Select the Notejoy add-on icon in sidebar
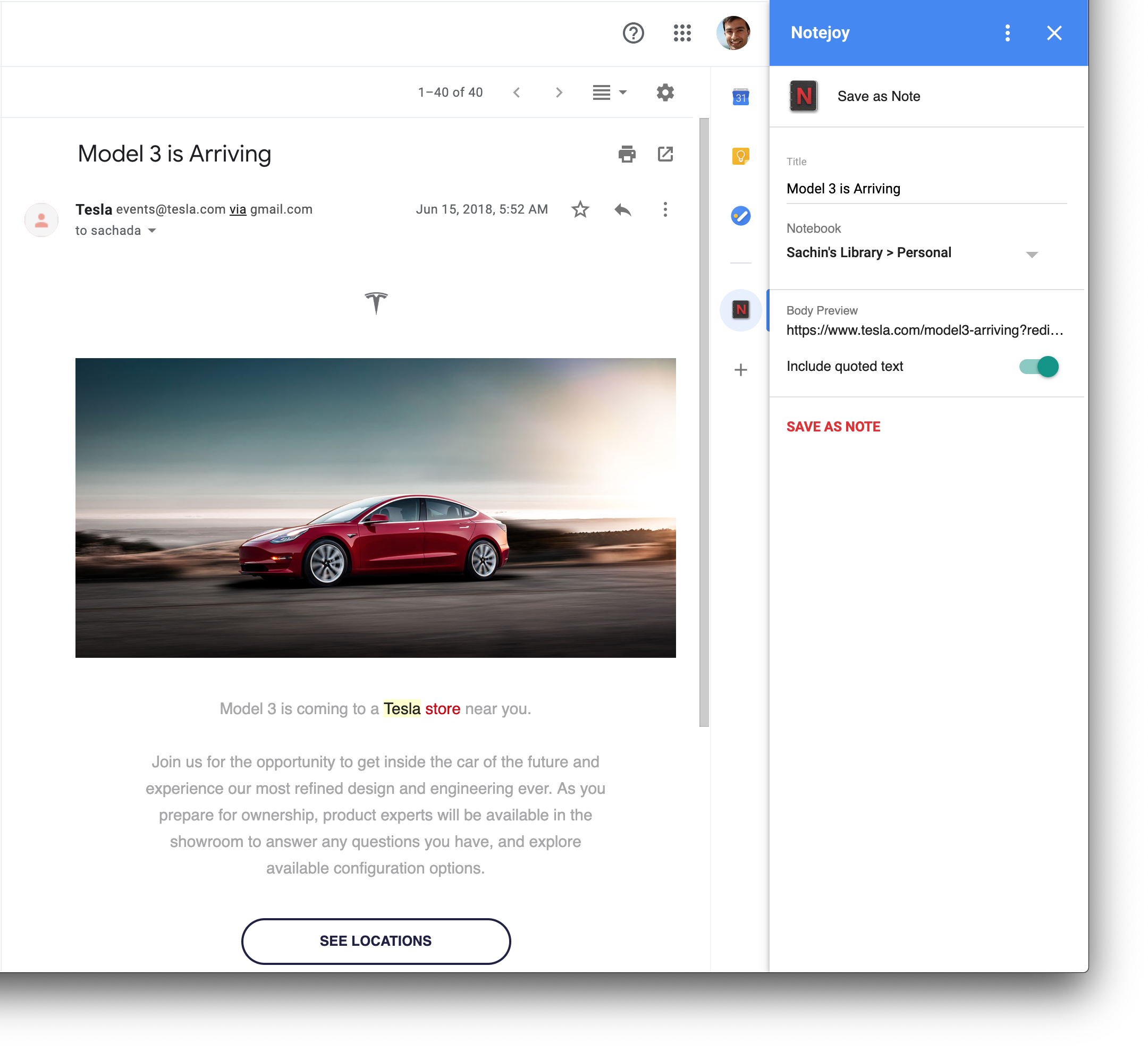This screenshot has width=1148, height=1051. tap(741, 310)
